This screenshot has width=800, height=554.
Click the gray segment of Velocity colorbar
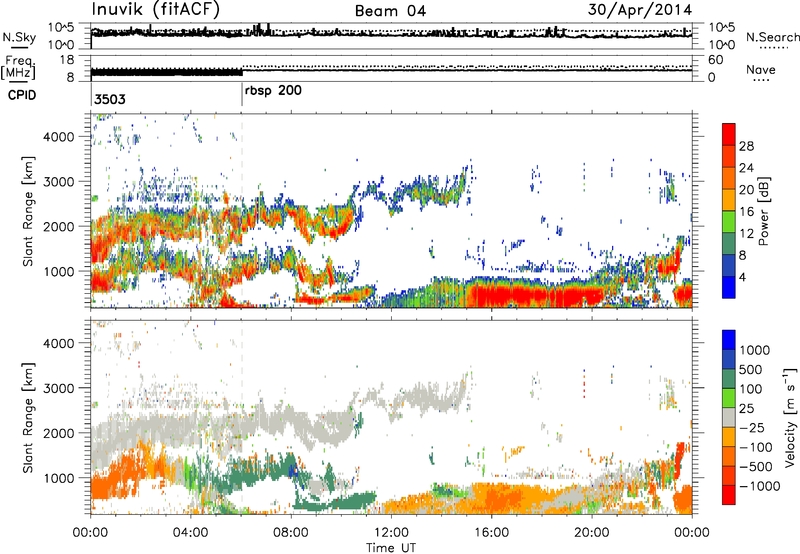(729, 418)
